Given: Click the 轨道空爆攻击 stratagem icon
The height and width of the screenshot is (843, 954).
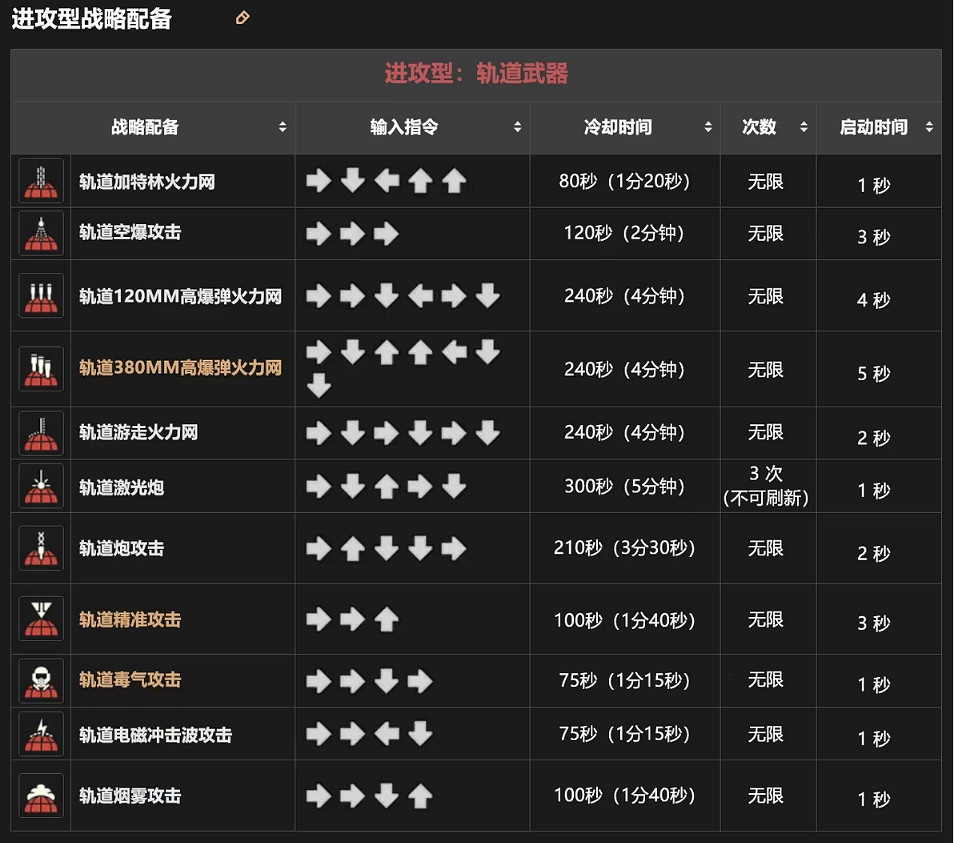Looking at the screenshot, I should (x=41, y=233).
